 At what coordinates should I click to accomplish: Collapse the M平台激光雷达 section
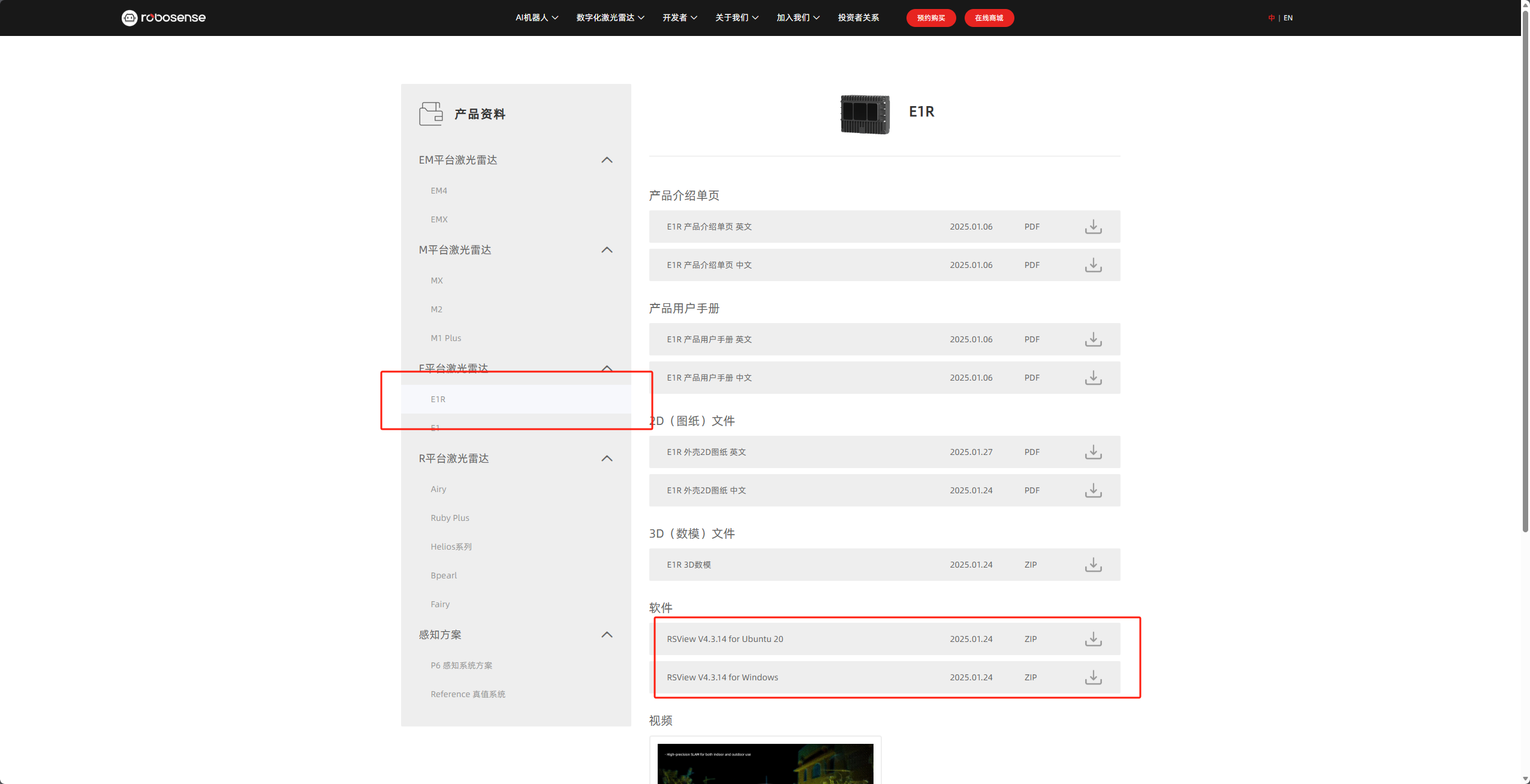click(x=607, y=250)
